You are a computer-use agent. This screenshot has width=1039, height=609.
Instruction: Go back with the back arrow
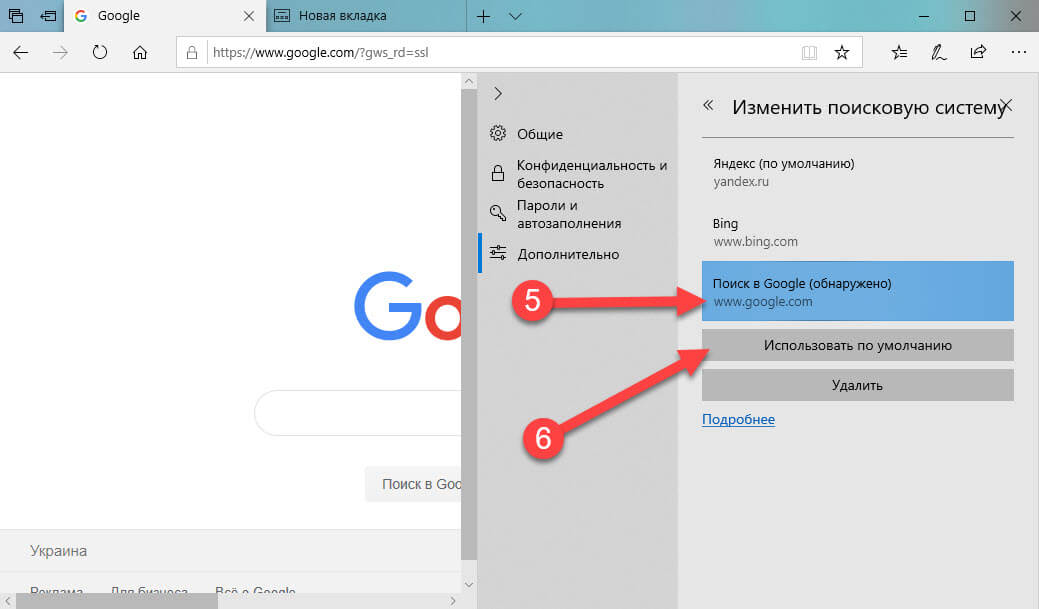[x=21, y=52]
